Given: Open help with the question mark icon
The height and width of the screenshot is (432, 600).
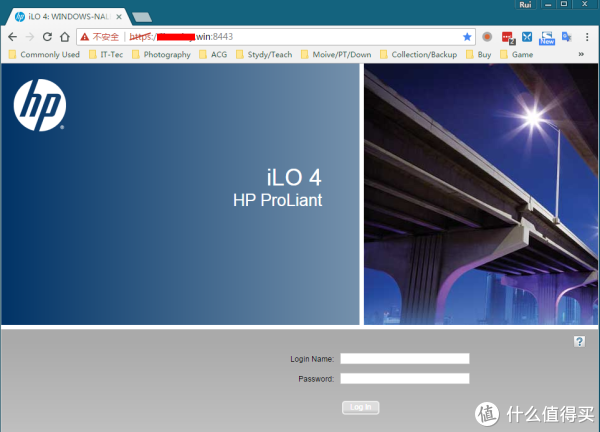Looking at the screenshot, I should [579, 341].
